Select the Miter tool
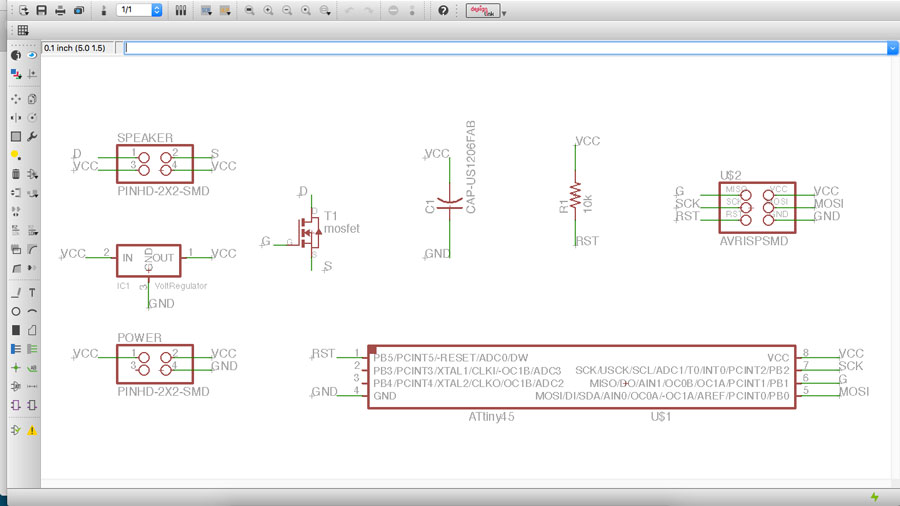The width and height of the screenshot is (900, 506). tap(32, 250)
